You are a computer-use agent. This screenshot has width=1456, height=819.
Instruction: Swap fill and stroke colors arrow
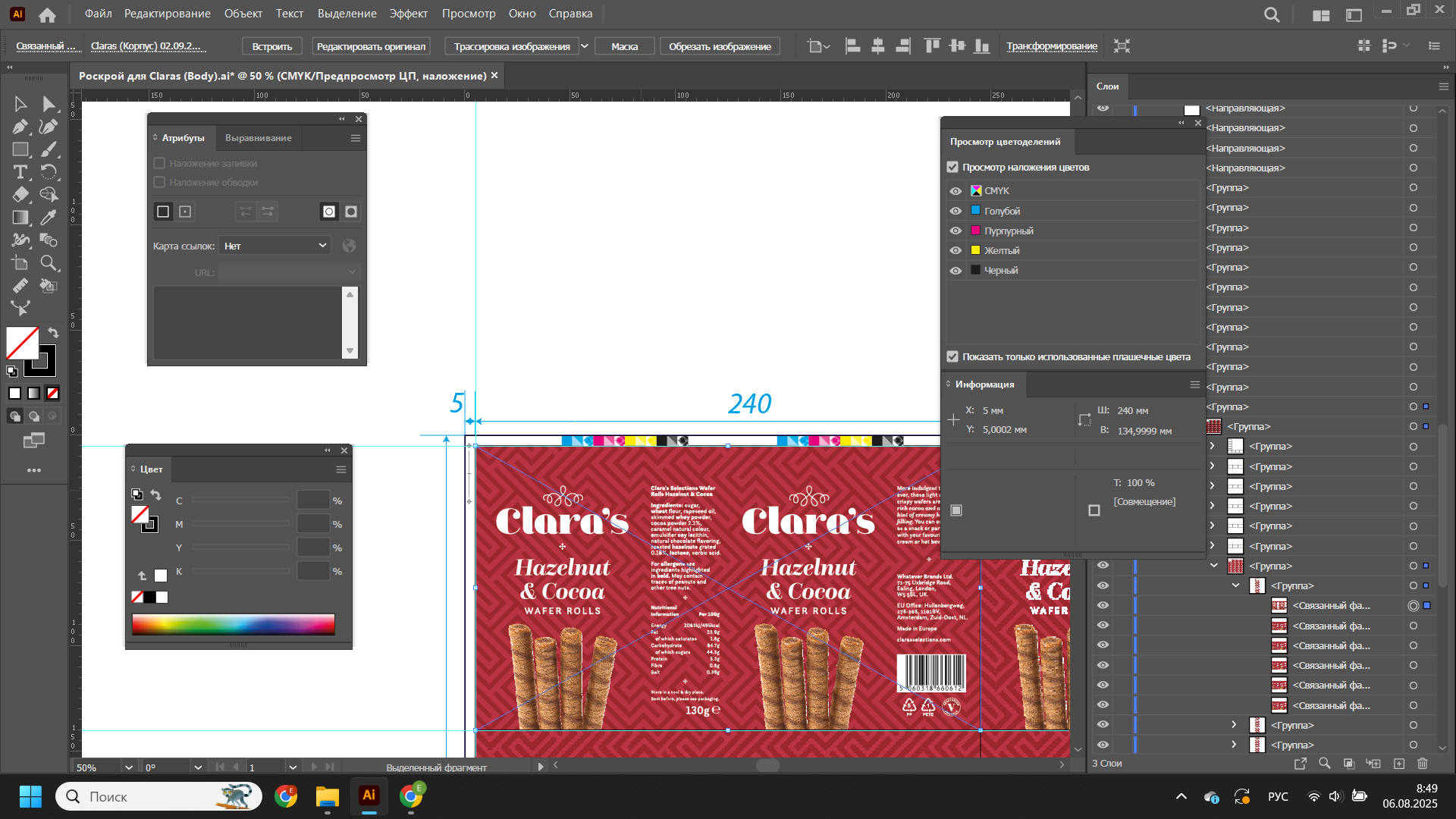pyautogui.click(x=53, y=333)
